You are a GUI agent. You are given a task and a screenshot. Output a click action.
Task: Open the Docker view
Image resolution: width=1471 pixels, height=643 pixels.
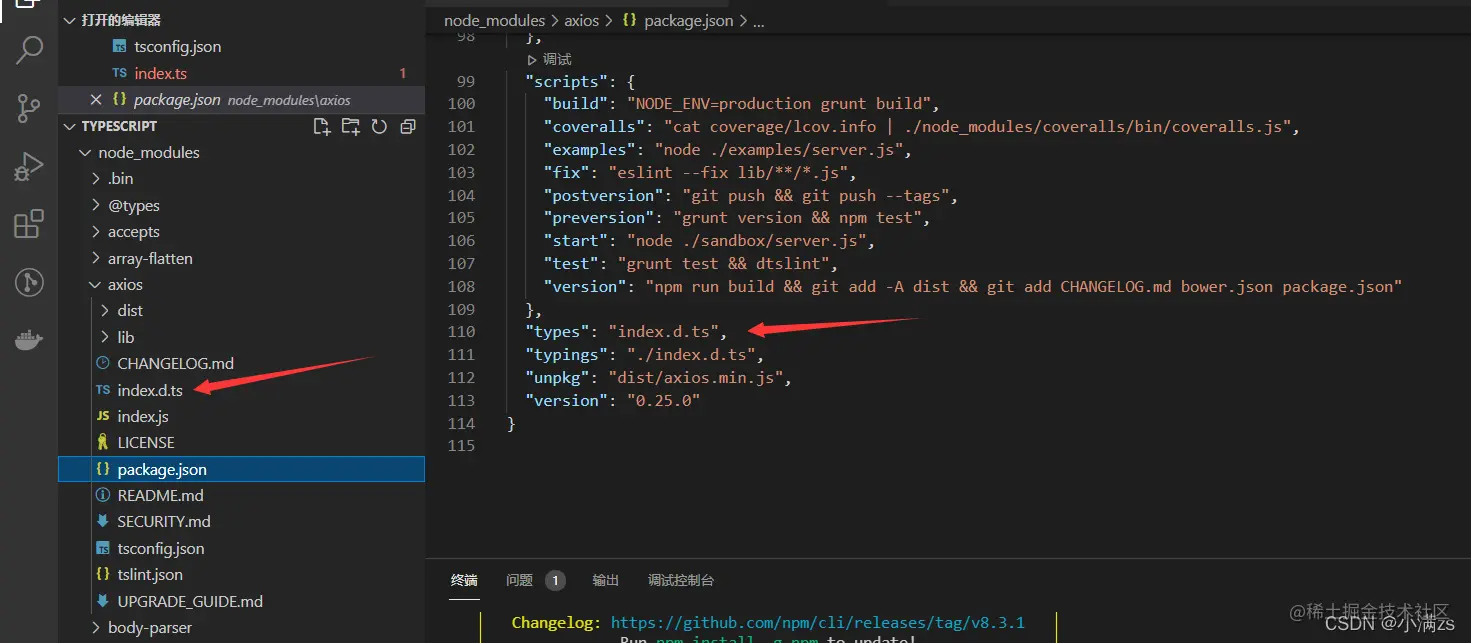(29, 341)
